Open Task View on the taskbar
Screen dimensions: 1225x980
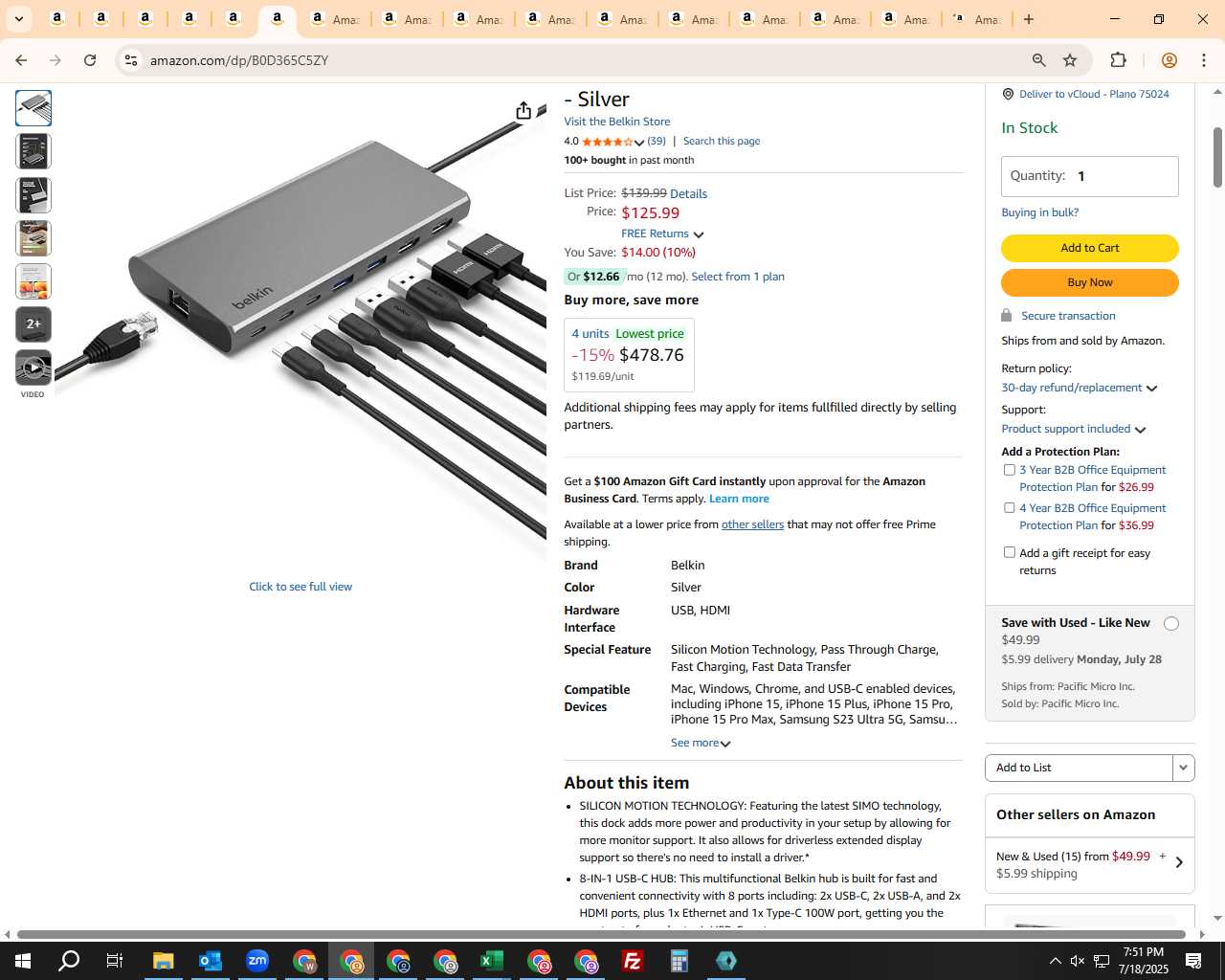point(115,961)
